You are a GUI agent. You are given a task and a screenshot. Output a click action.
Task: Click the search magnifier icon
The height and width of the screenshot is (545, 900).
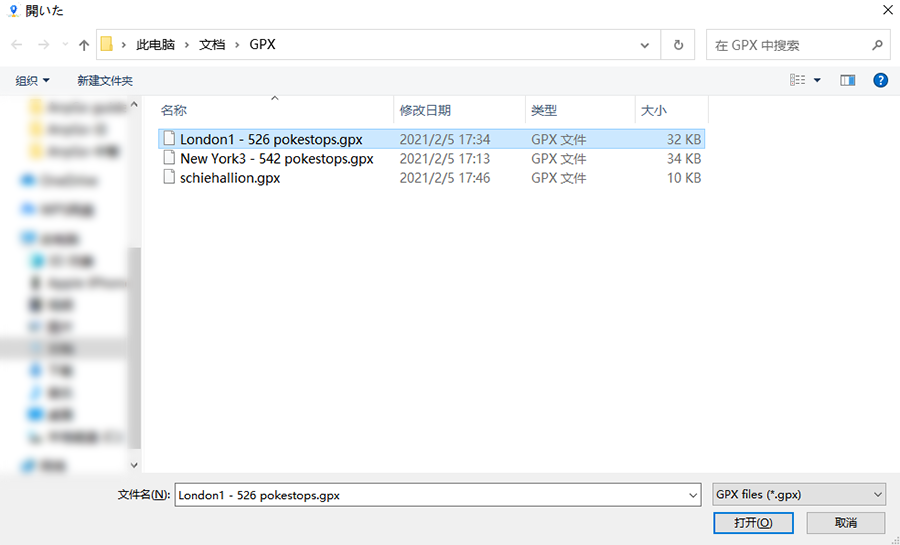tap(876, 45)
